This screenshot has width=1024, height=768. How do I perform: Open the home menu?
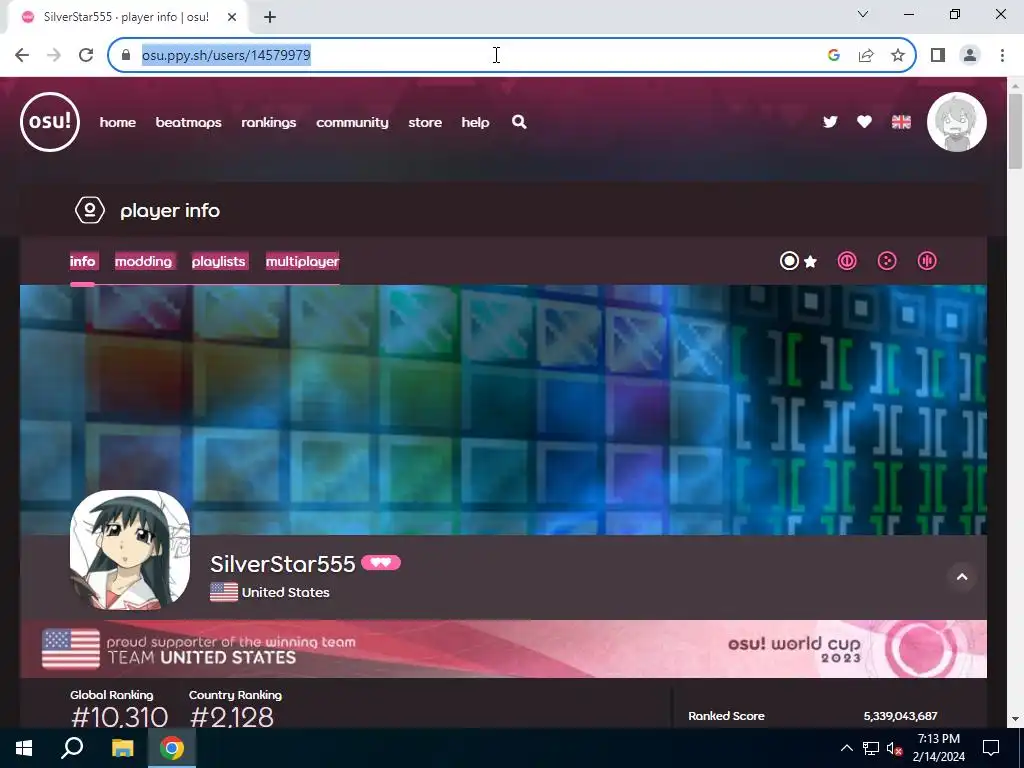coord(118,122)
